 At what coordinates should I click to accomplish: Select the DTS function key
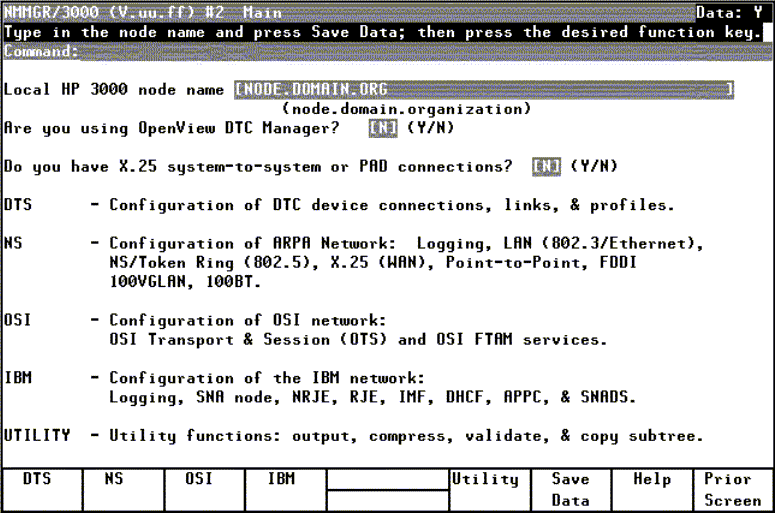pyautogui.click(x=43, y=489)
